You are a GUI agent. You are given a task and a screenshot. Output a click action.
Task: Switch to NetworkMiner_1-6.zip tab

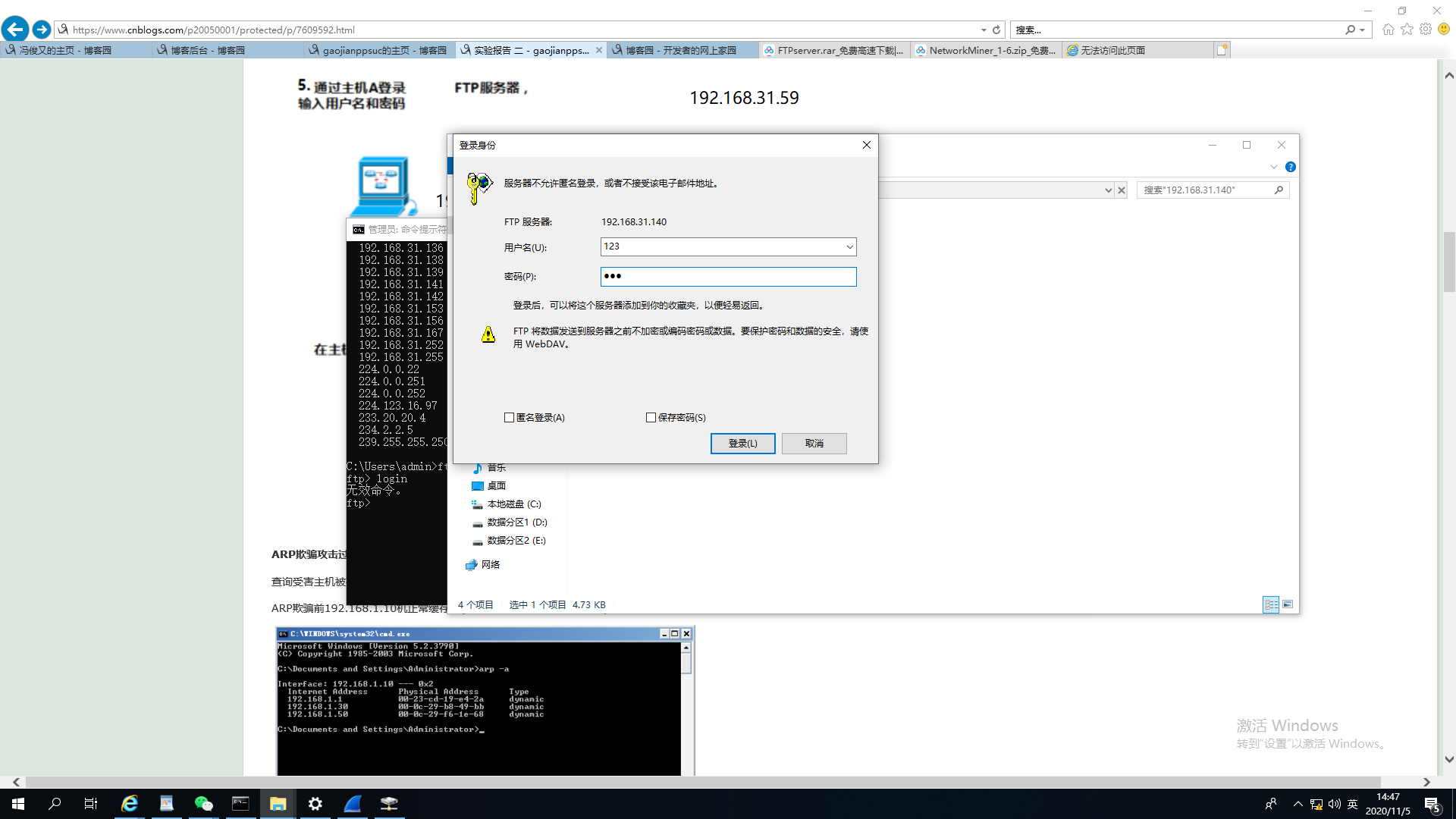[x=986, y=50]
